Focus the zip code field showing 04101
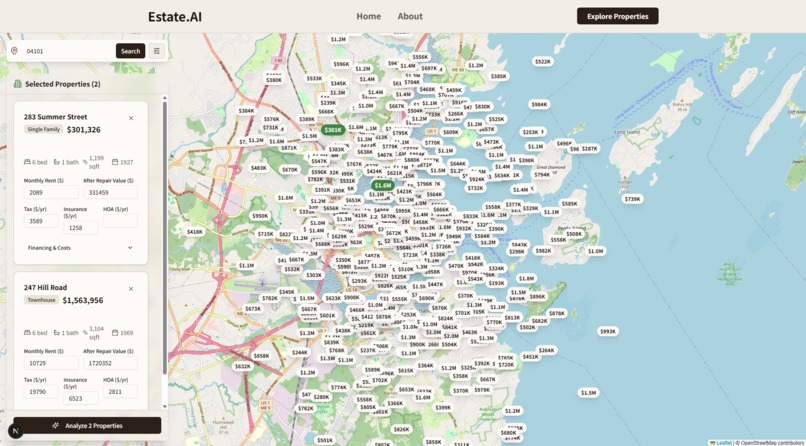Viewport: 806px width, 446px height. (69, 51)
